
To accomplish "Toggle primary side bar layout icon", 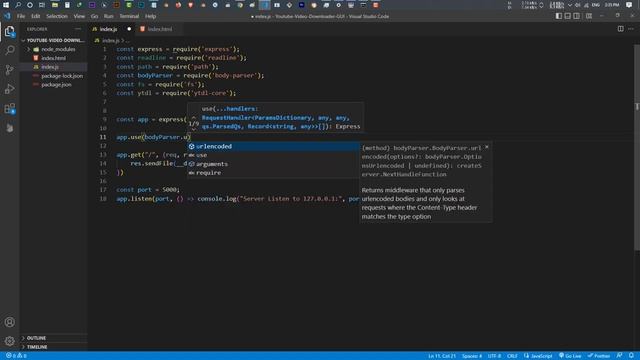I will (x=559, y=16).
